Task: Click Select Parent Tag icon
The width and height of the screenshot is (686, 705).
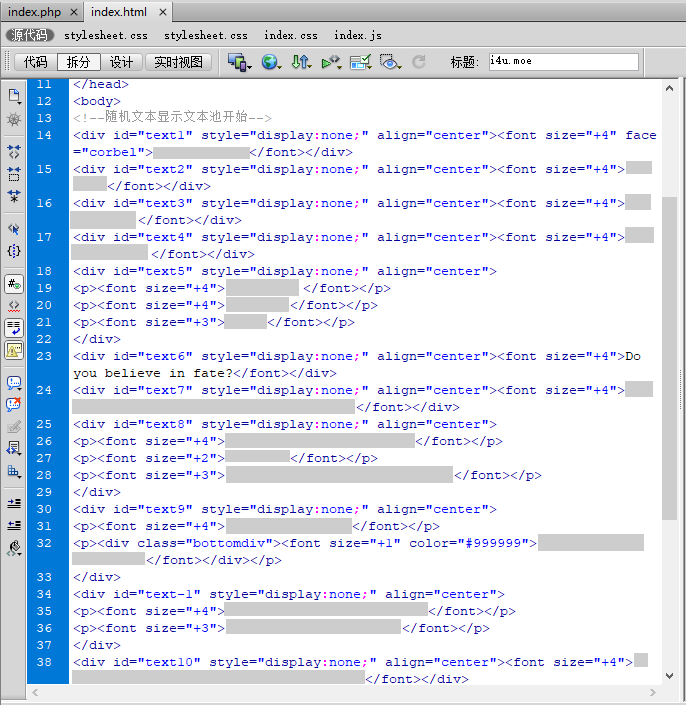Action: click(14, 230)
